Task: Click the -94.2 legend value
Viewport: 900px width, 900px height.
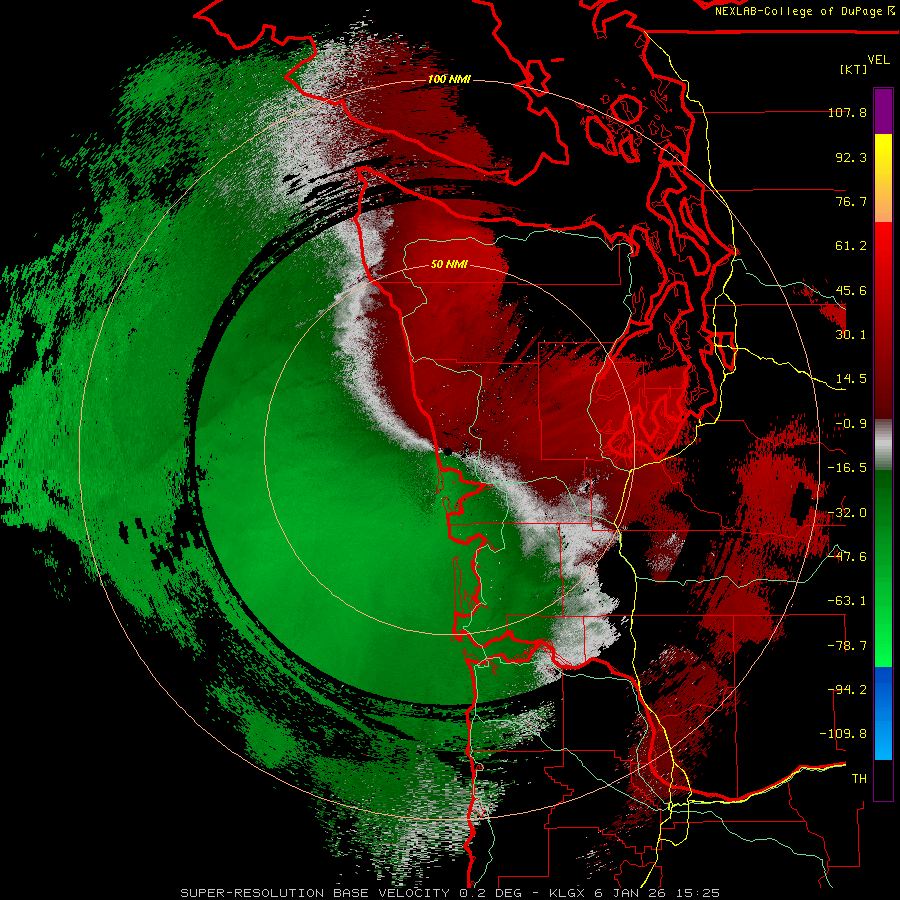Action: [847, 689]
